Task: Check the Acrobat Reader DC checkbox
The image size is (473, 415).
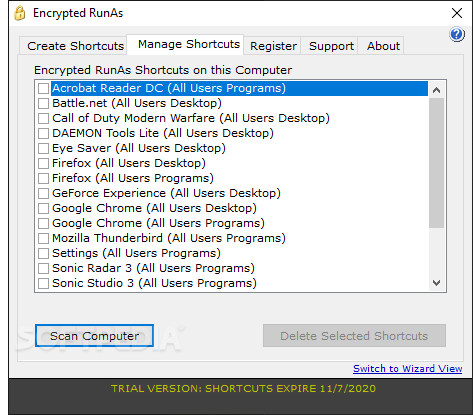Action: click(x=43, y=88)
